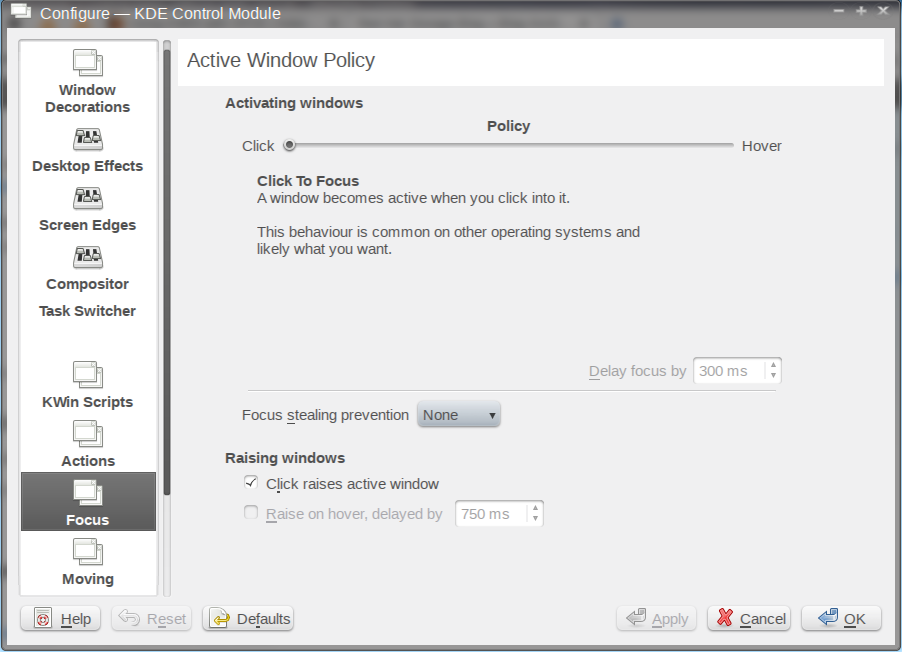Uncheck Click raises active window
902x652 pixels.
pos(251,483)
